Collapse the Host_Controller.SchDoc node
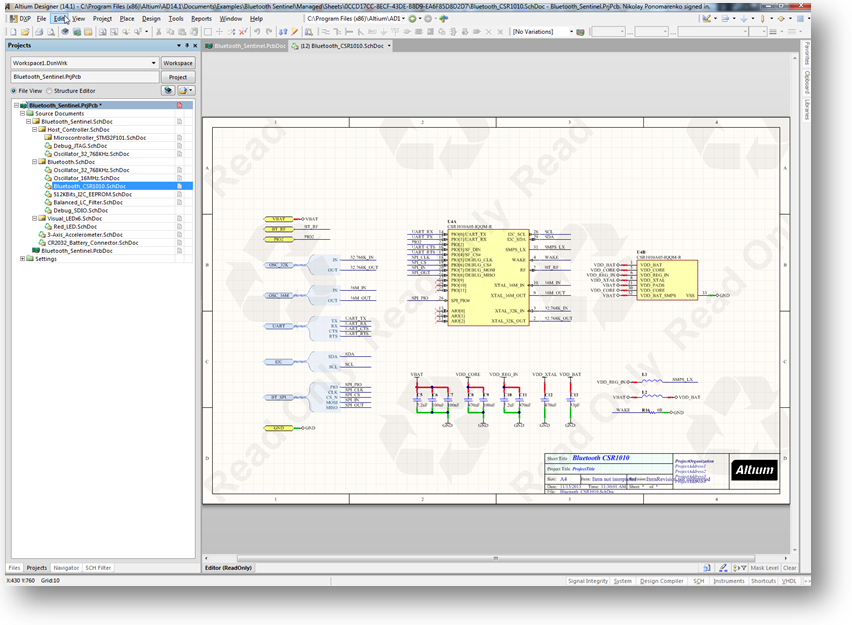 (34, 130)
